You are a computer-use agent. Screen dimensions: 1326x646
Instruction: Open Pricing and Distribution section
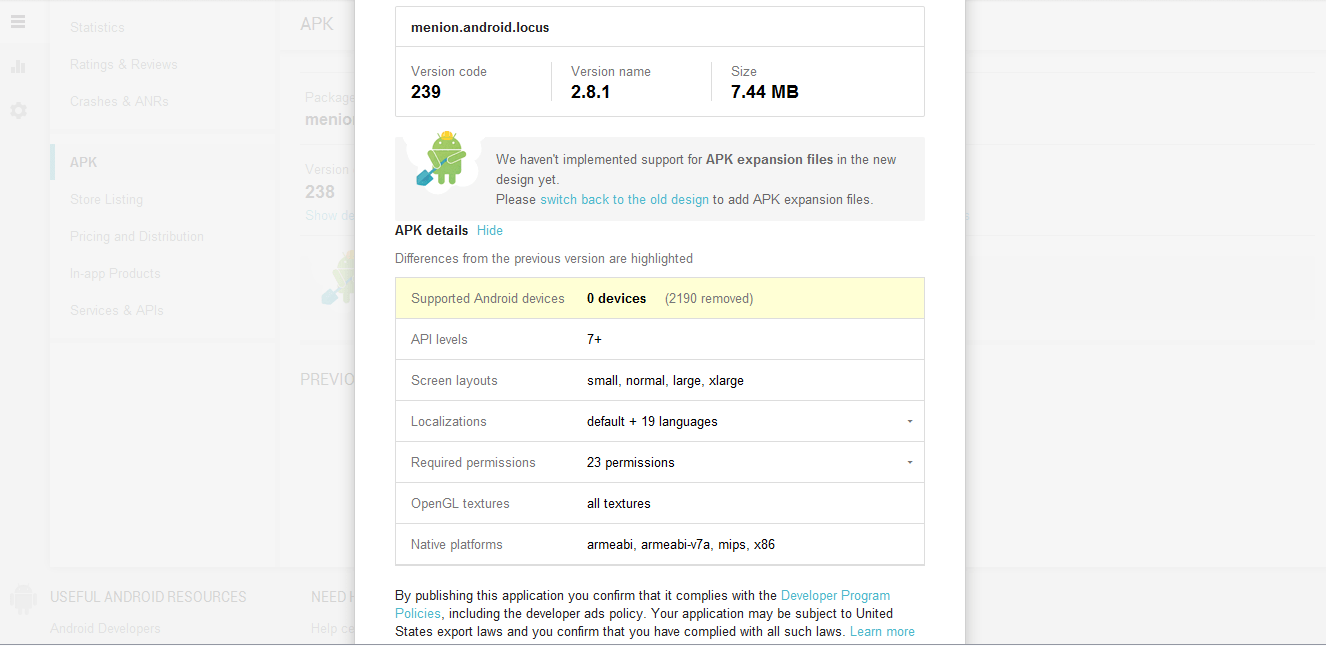pos(137,236)
